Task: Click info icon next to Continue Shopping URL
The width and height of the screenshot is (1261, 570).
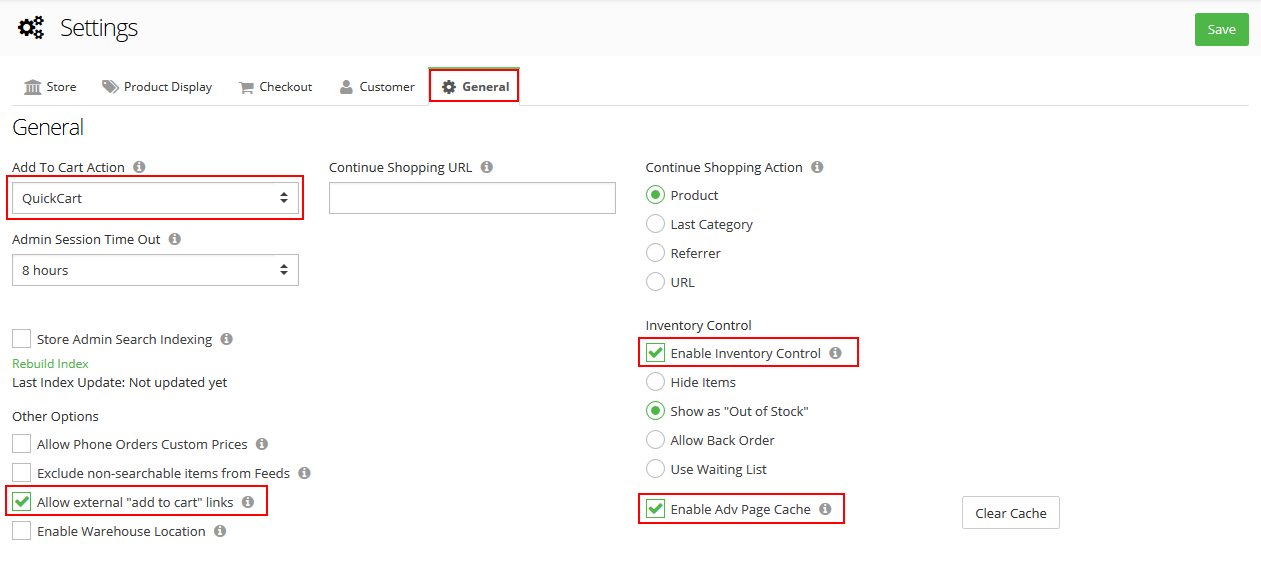Action: (x=486, y=167)
